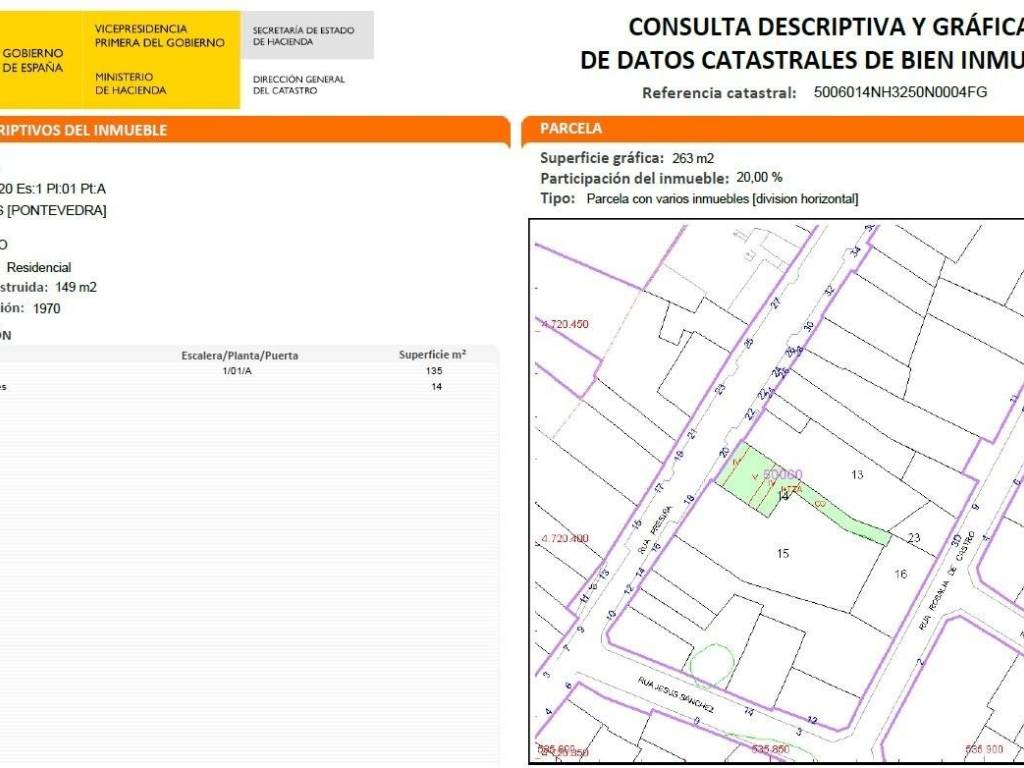The image size is (1024, 768).
Task: Click the Superficie m² column header
Action: (432, 355)
